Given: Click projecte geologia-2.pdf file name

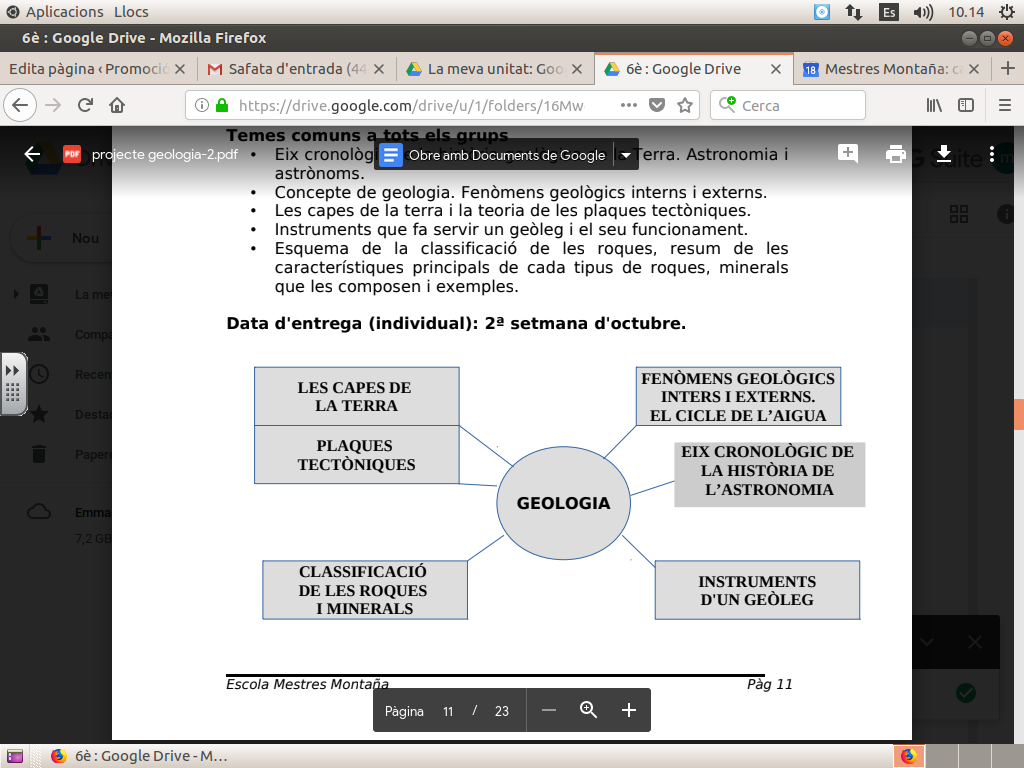Looking at the screenshot, I should click(x=165, y=155).
